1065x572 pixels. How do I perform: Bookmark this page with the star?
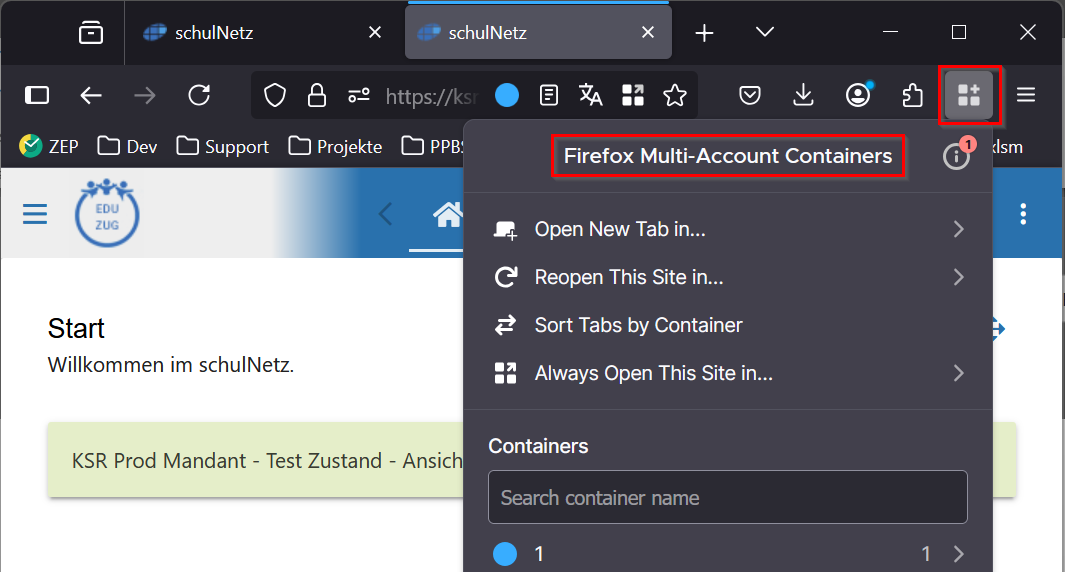[x=674, y=95]
